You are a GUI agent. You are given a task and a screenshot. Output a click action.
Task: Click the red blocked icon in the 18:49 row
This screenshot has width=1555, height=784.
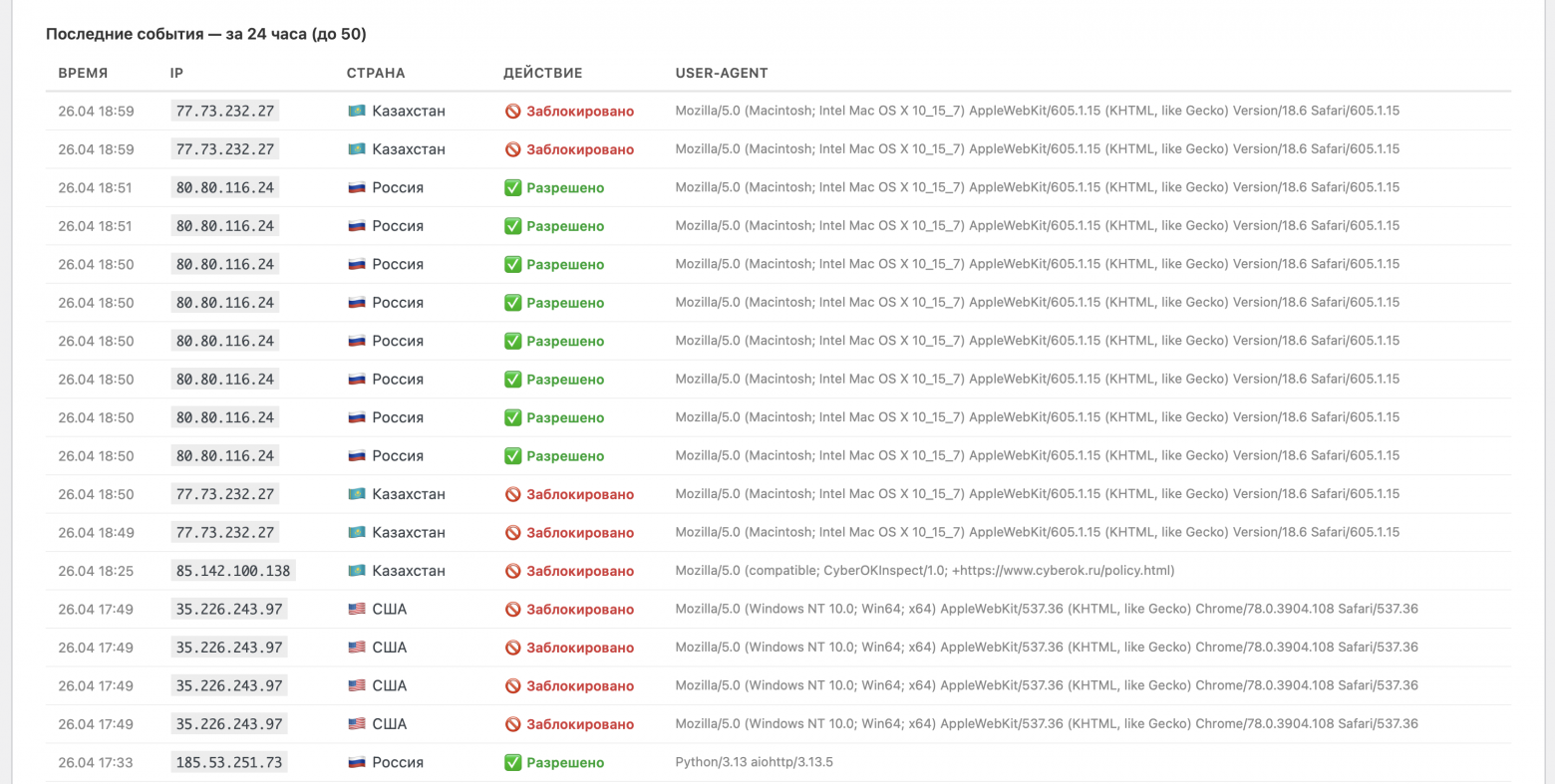[x=512, y=533]
